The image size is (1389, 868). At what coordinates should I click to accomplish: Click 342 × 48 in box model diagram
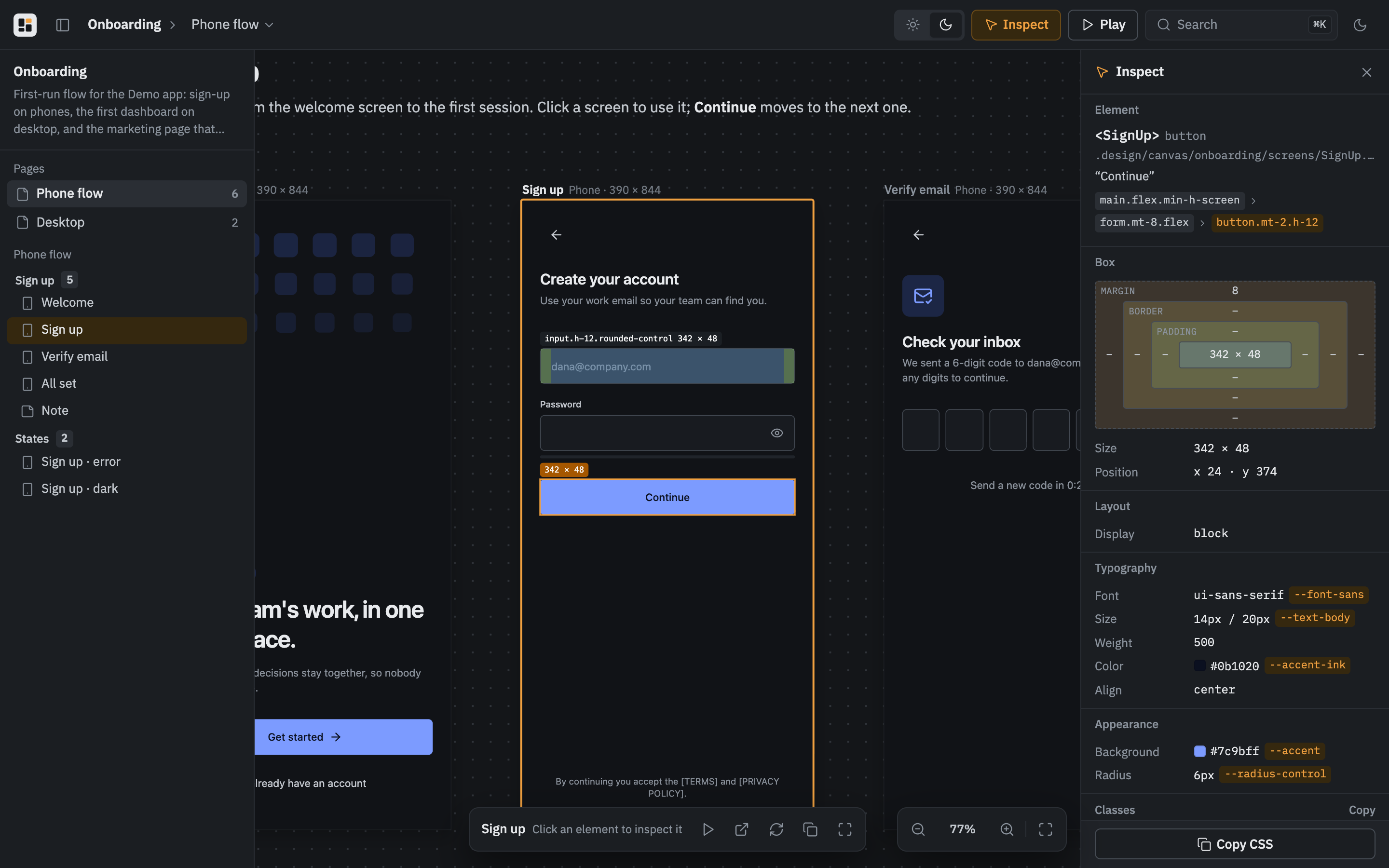click(x=1235, y=355)
